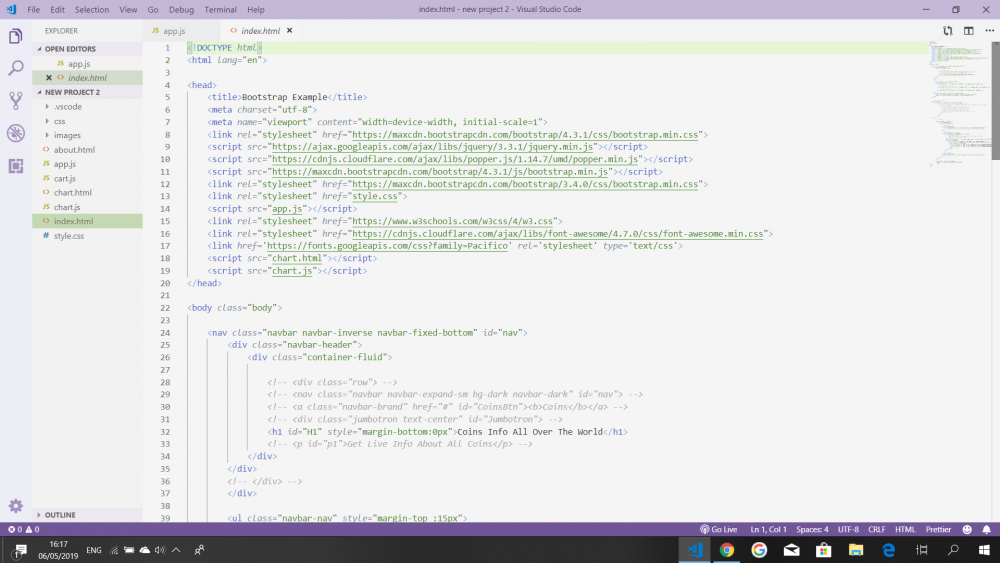Click the warnings count in status bar
This screenshot has width=1000, height=563.
tap(33, 529)
